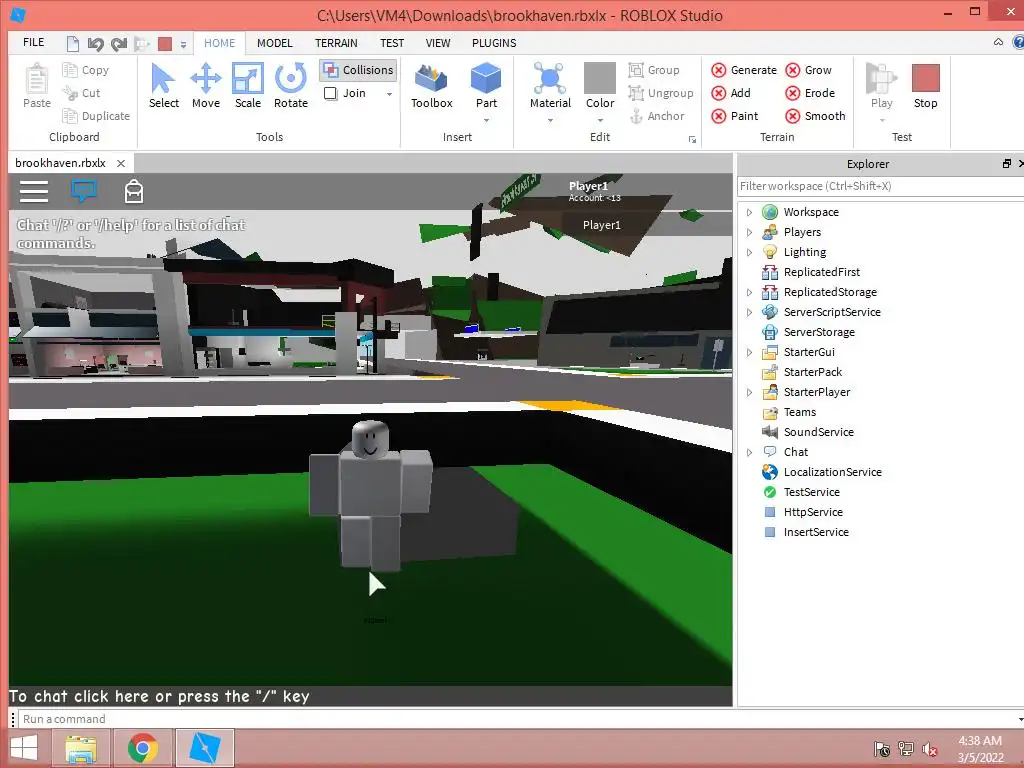Open the PLUGINS ribbon tab
The width and height of the screenshot is (1024, 768).
(x=494, y=43)
